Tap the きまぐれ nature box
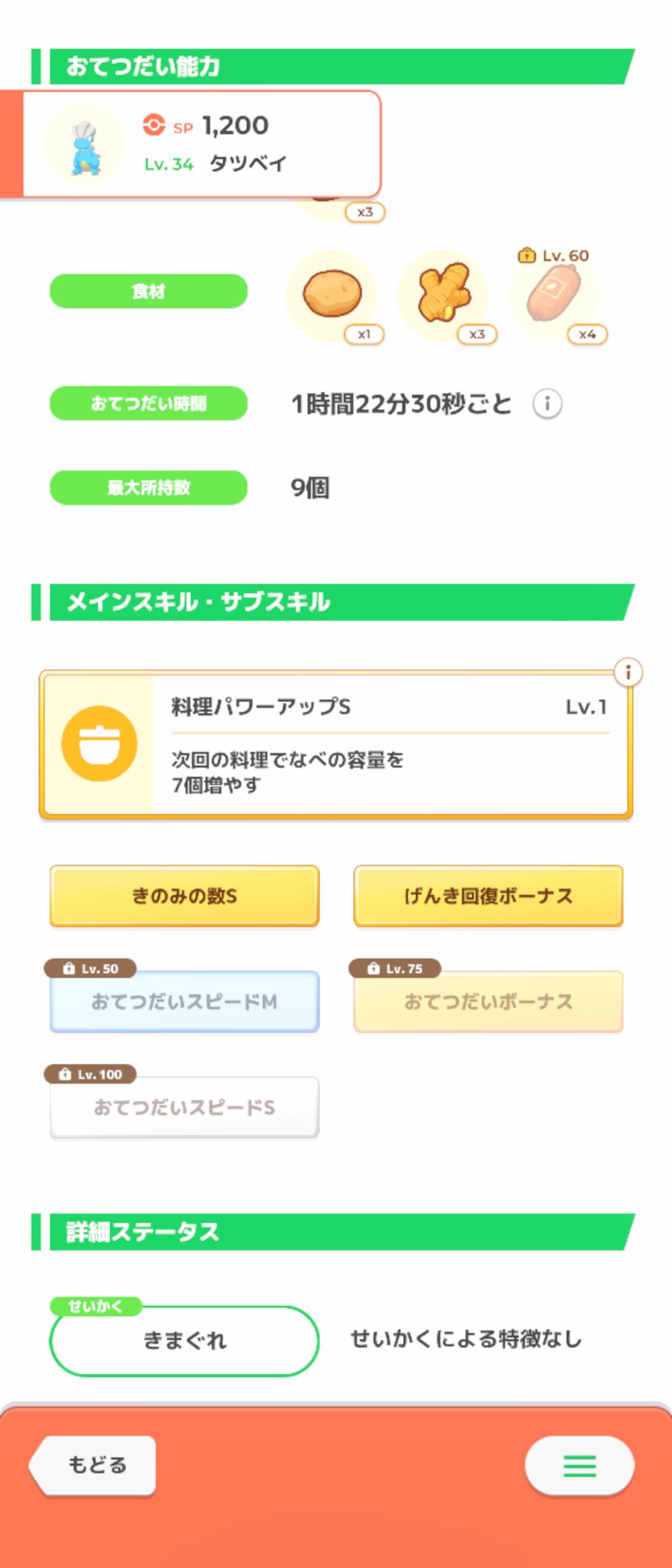Viewport: 672px width, 1568px height. click(x=184, y=1340)
